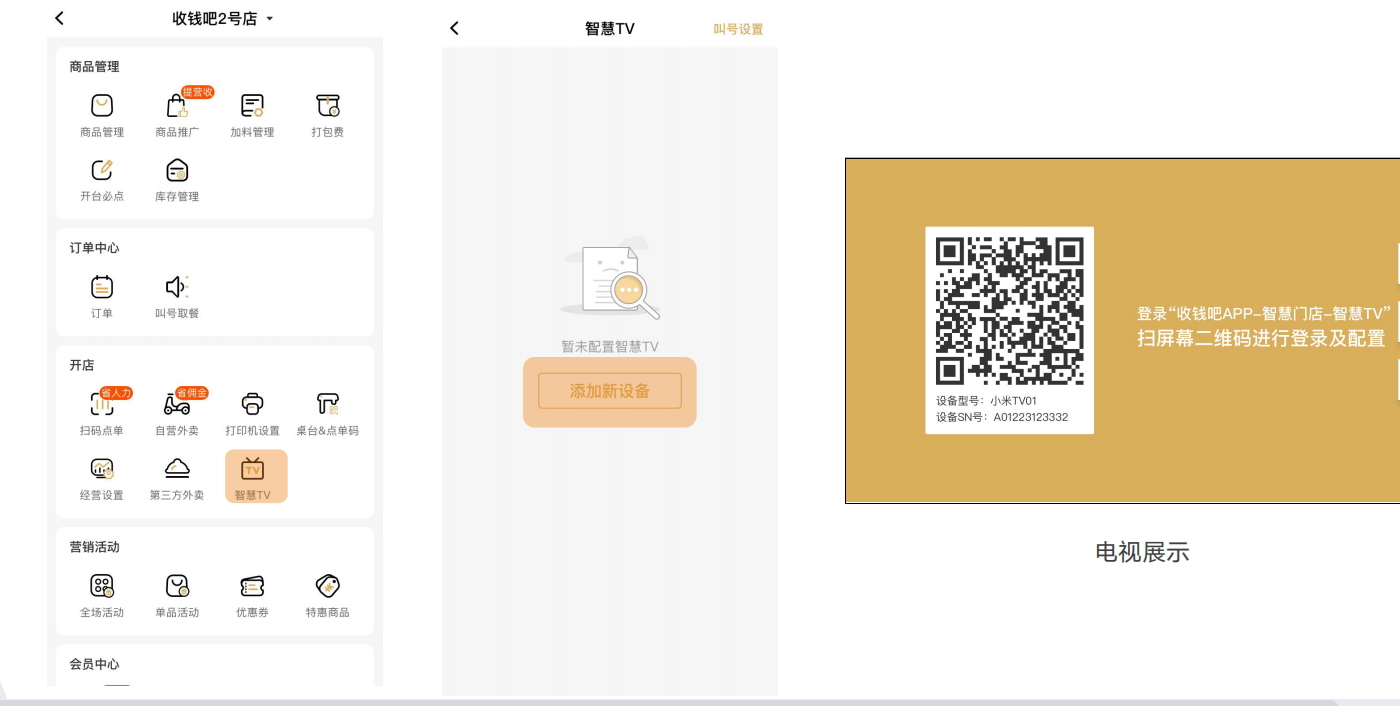Click the TV login QR code
This screenshot has width=1400, height=706.
pyautogui.click(x=1009, y=311)
